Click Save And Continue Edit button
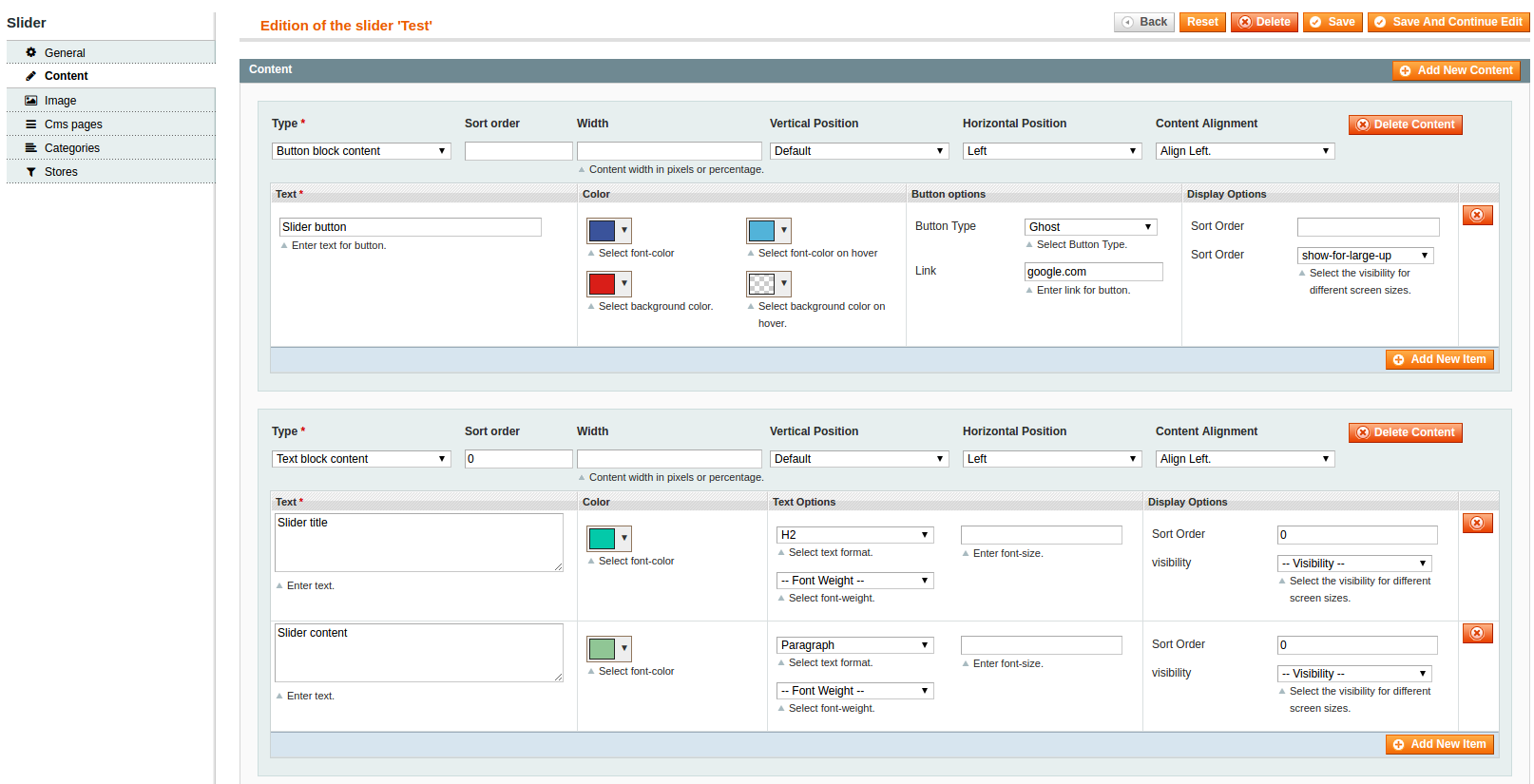This screenshot has height=784, width=1534. pyautogui.click(x=1448, y=22)
